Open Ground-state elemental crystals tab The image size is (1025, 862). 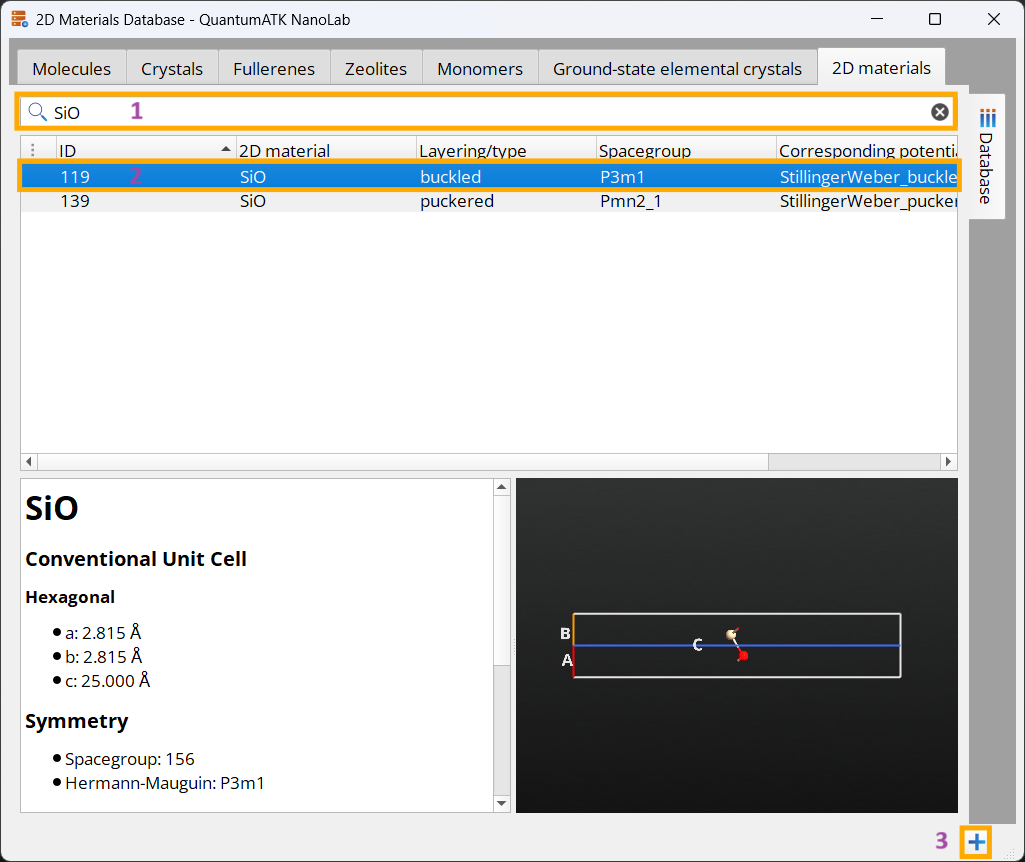[677, 69]
